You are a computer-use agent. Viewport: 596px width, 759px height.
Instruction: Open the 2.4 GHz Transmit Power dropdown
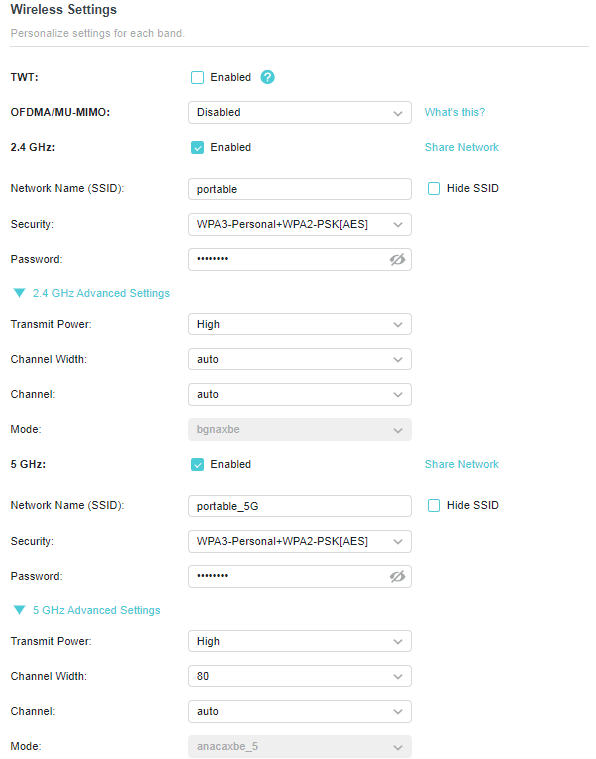[x=300, y=324]
